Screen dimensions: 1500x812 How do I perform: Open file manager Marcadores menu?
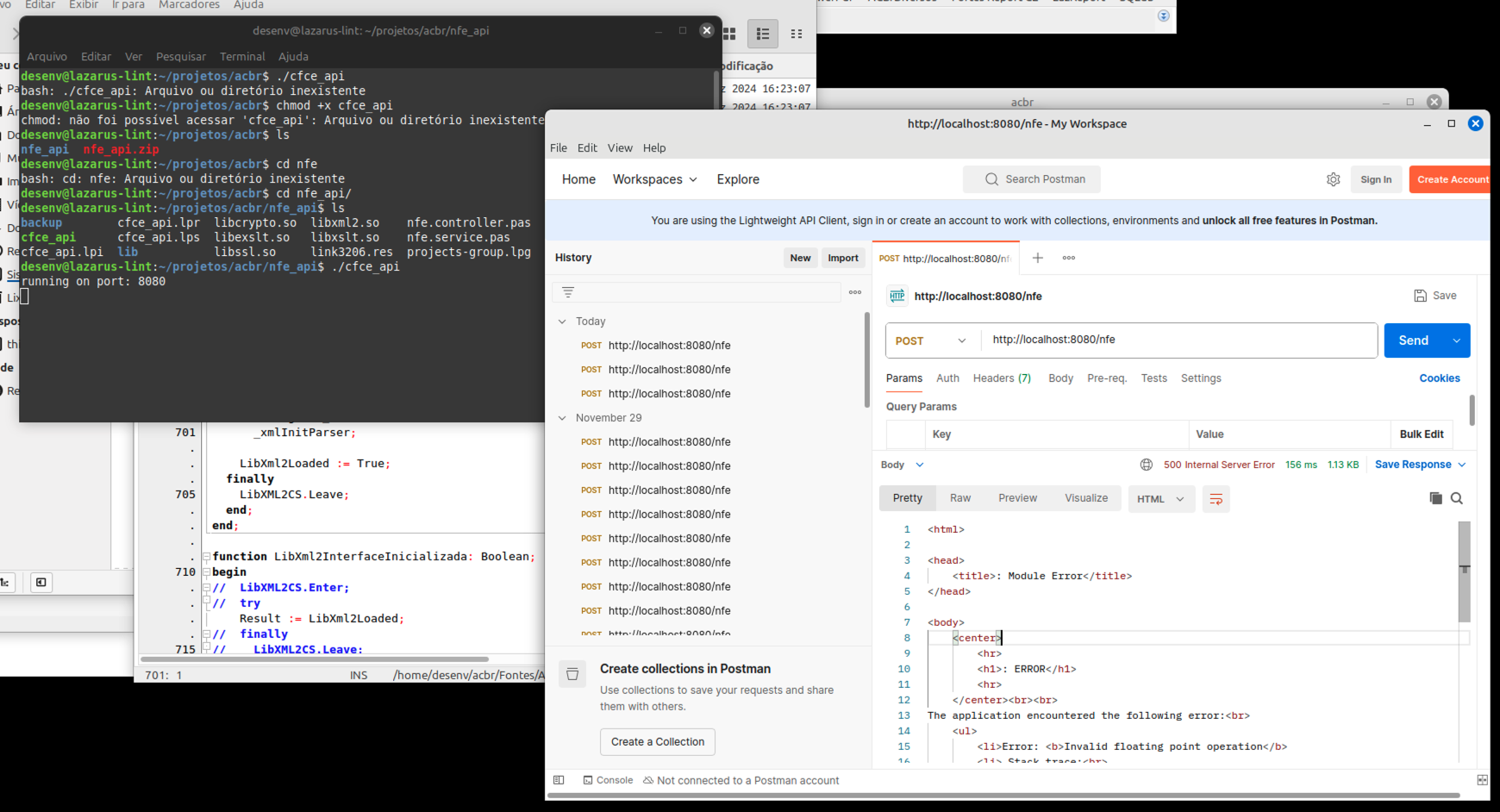point(189,5)
